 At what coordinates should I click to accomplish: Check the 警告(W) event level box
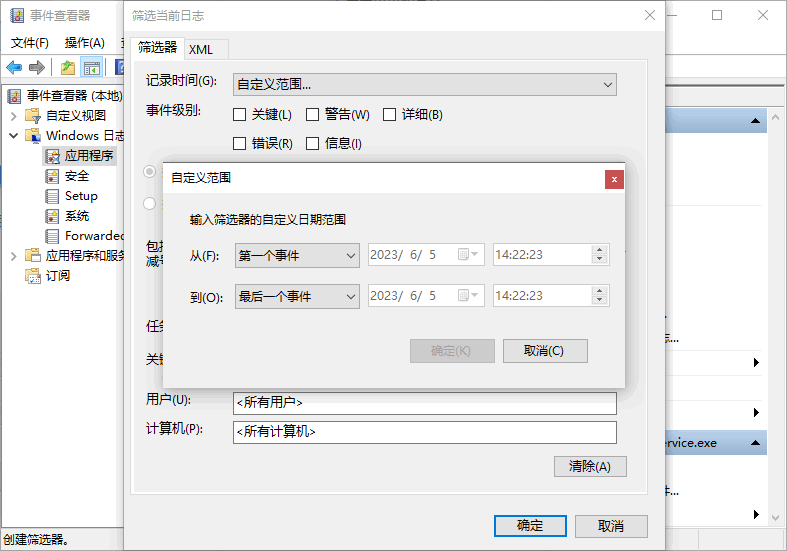[x=313, y=115]
